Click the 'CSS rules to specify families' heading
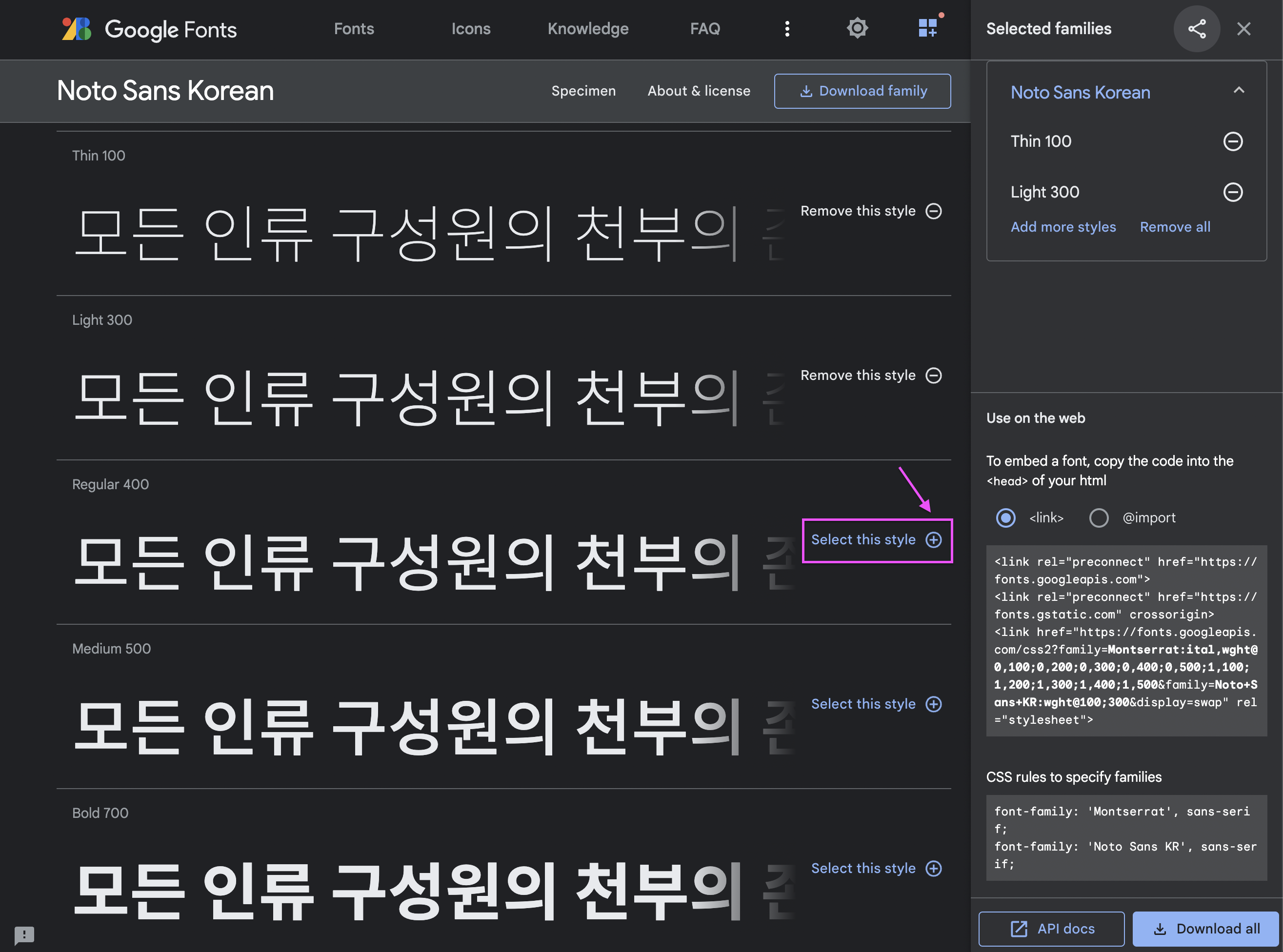This screenshot has height=952, width=1283. (1074, 777)
